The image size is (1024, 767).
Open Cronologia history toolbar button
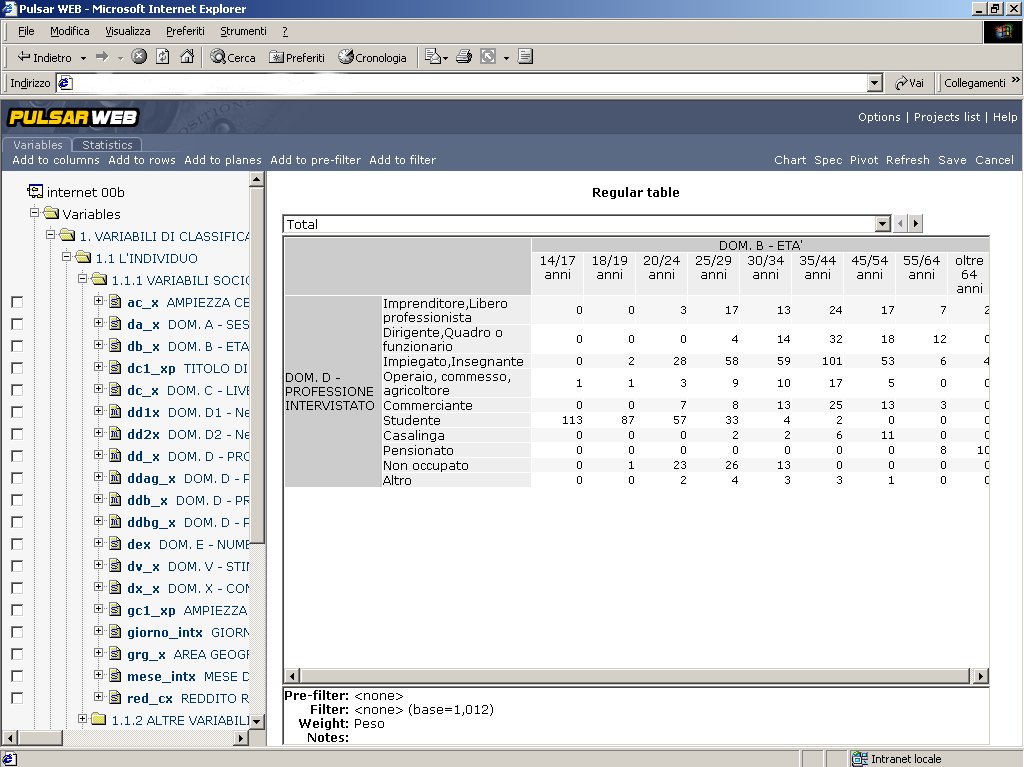point(373,58)
